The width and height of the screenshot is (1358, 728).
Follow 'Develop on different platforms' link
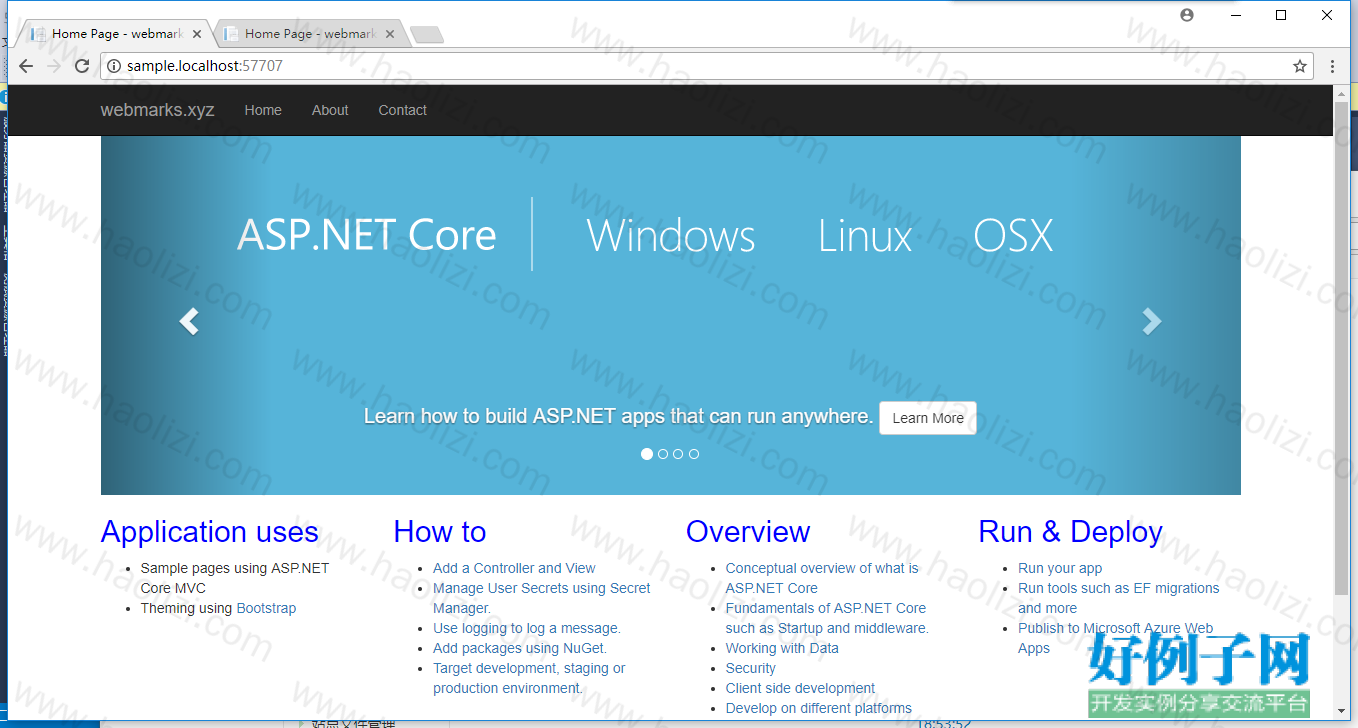819,708
